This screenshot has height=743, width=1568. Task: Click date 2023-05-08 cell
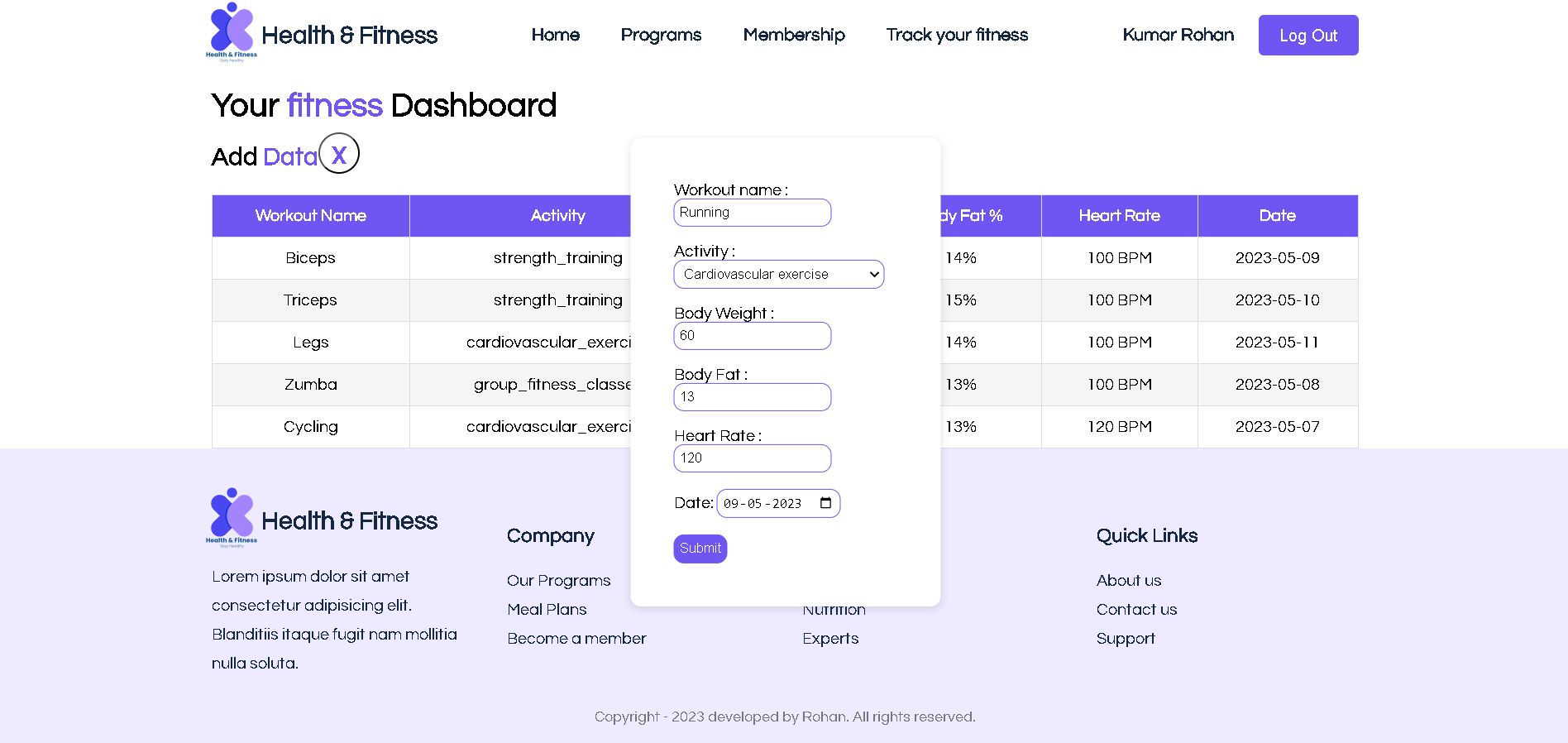[x=1278, y=385]
